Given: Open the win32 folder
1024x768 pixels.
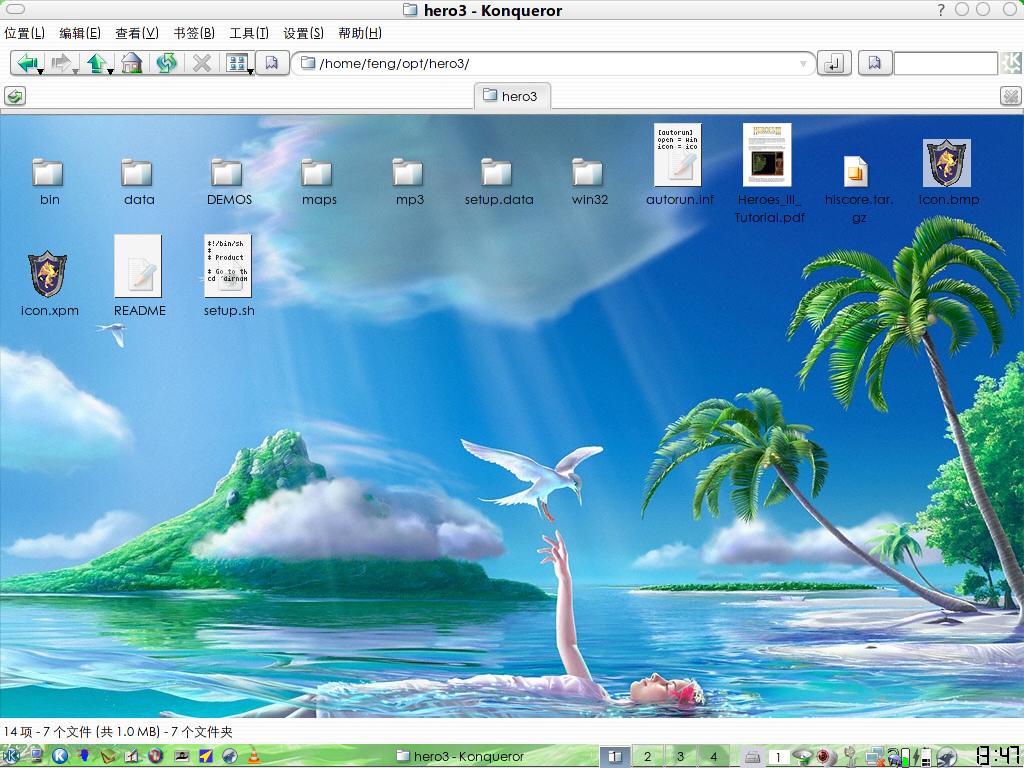Looking at the screenshot, I should pos(589,181).
